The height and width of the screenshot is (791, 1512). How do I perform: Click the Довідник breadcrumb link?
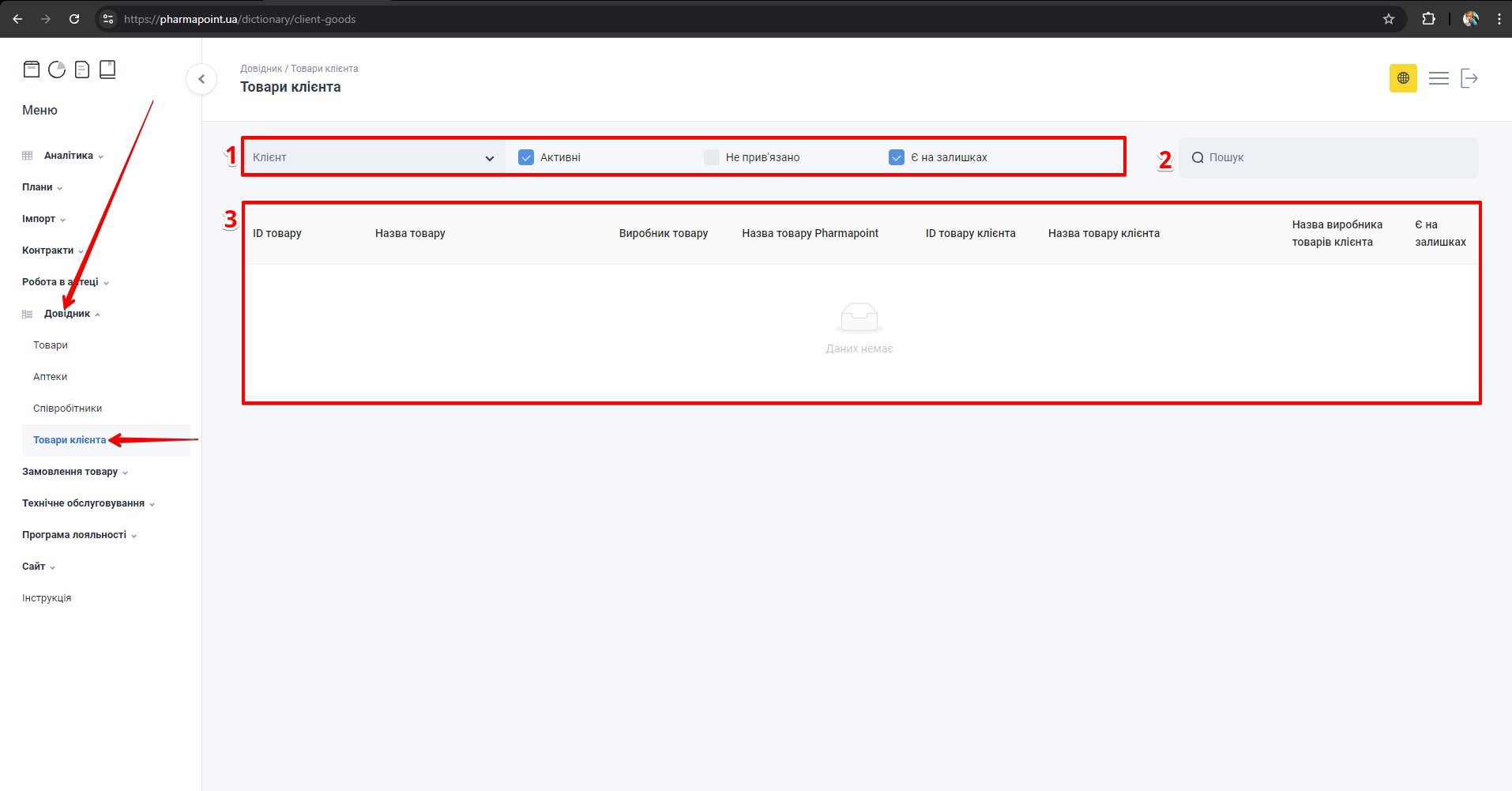[x=261, y=69]
